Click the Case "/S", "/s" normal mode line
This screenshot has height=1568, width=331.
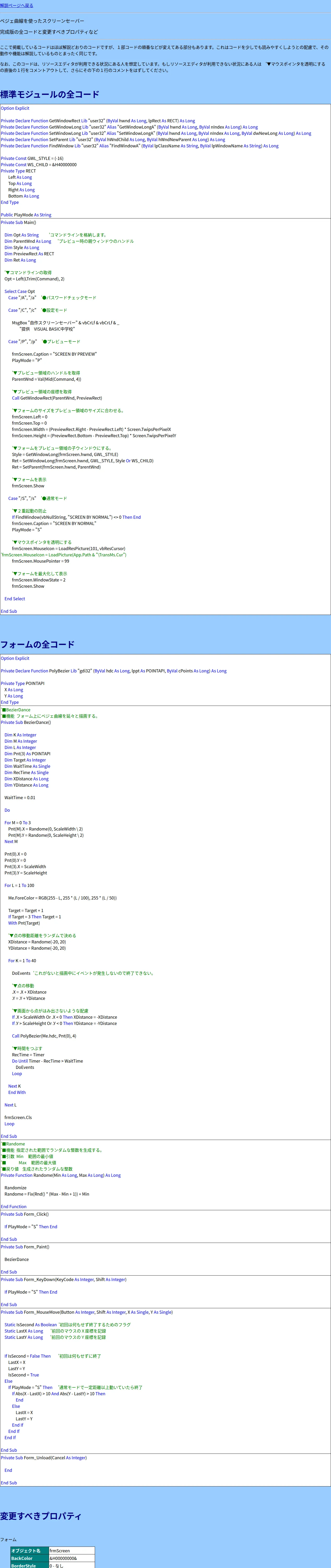click(x=38, y=499)
